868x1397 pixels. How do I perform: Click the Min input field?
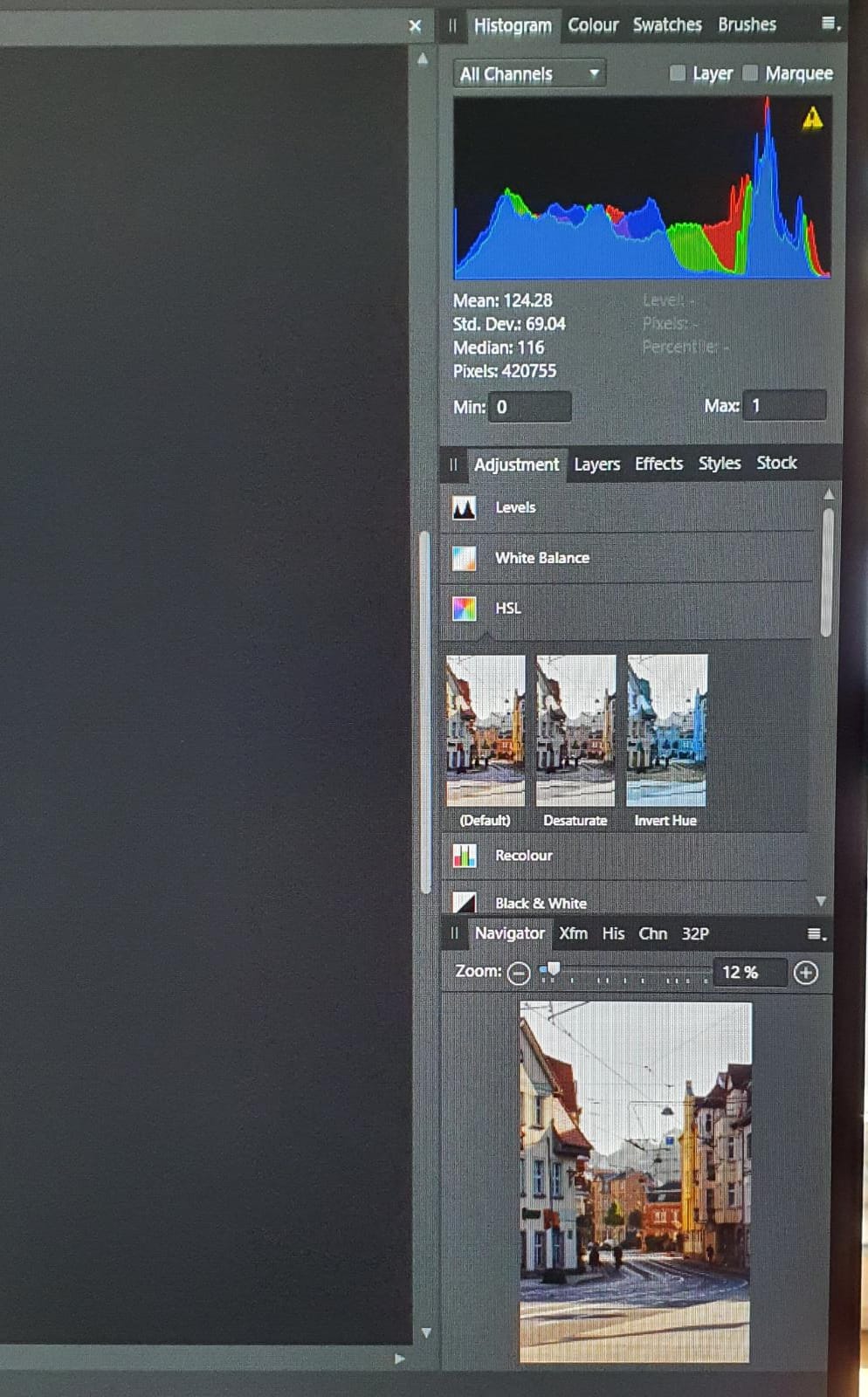coord(529,407)
